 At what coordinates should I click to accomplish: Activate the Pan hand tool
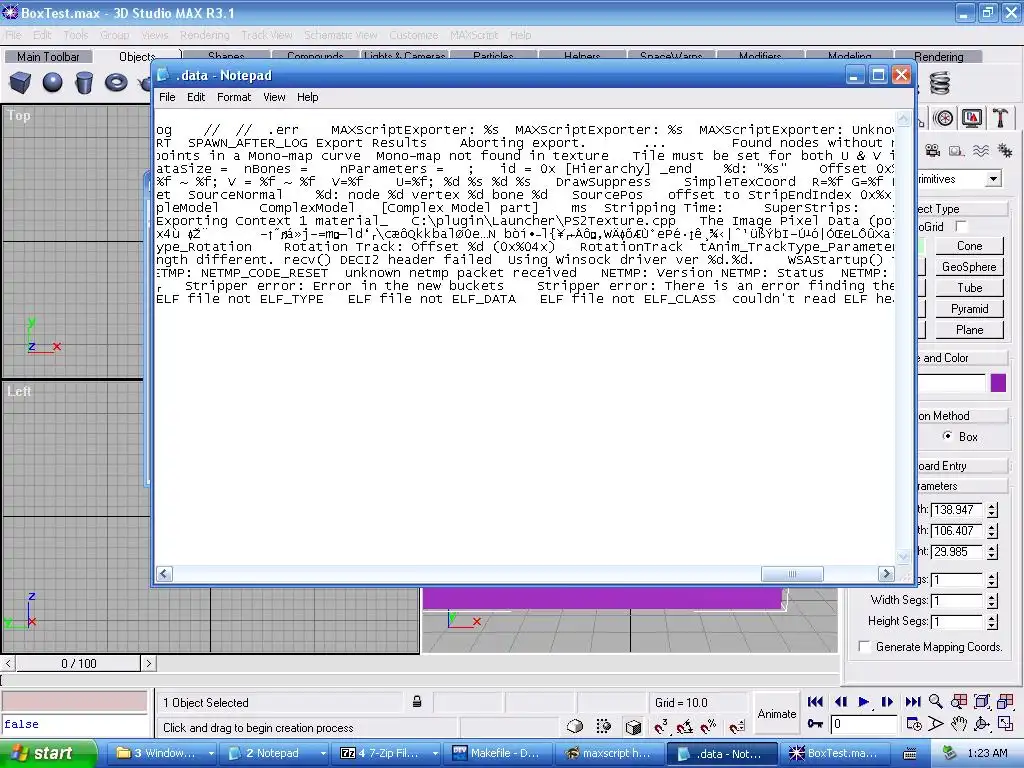959,724
